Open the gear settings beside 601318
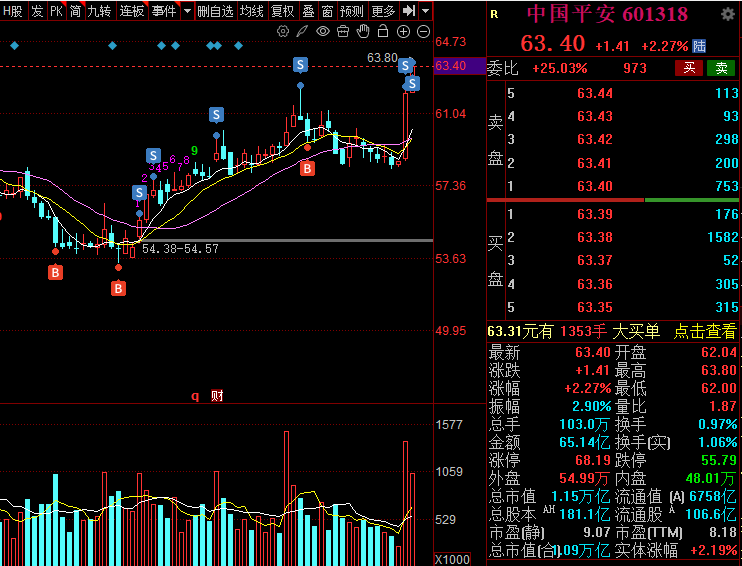The width and height of the screenshot is (742, 566). click(x=727, y=14)
